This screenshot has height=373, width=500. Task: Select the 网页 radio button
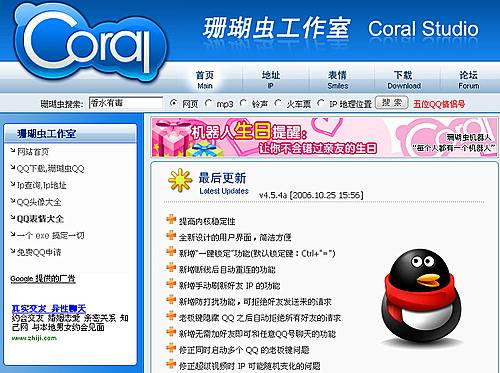tap(173, 103)
